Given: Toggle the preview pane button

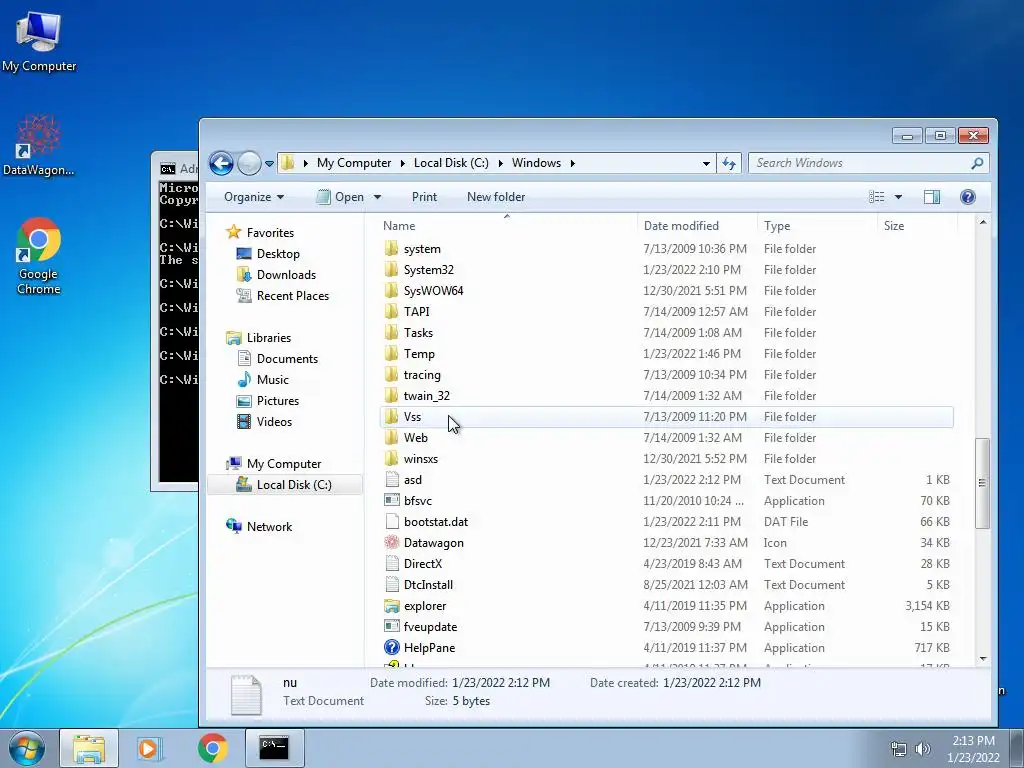Looking at the screenshot, I should point(932,197).
